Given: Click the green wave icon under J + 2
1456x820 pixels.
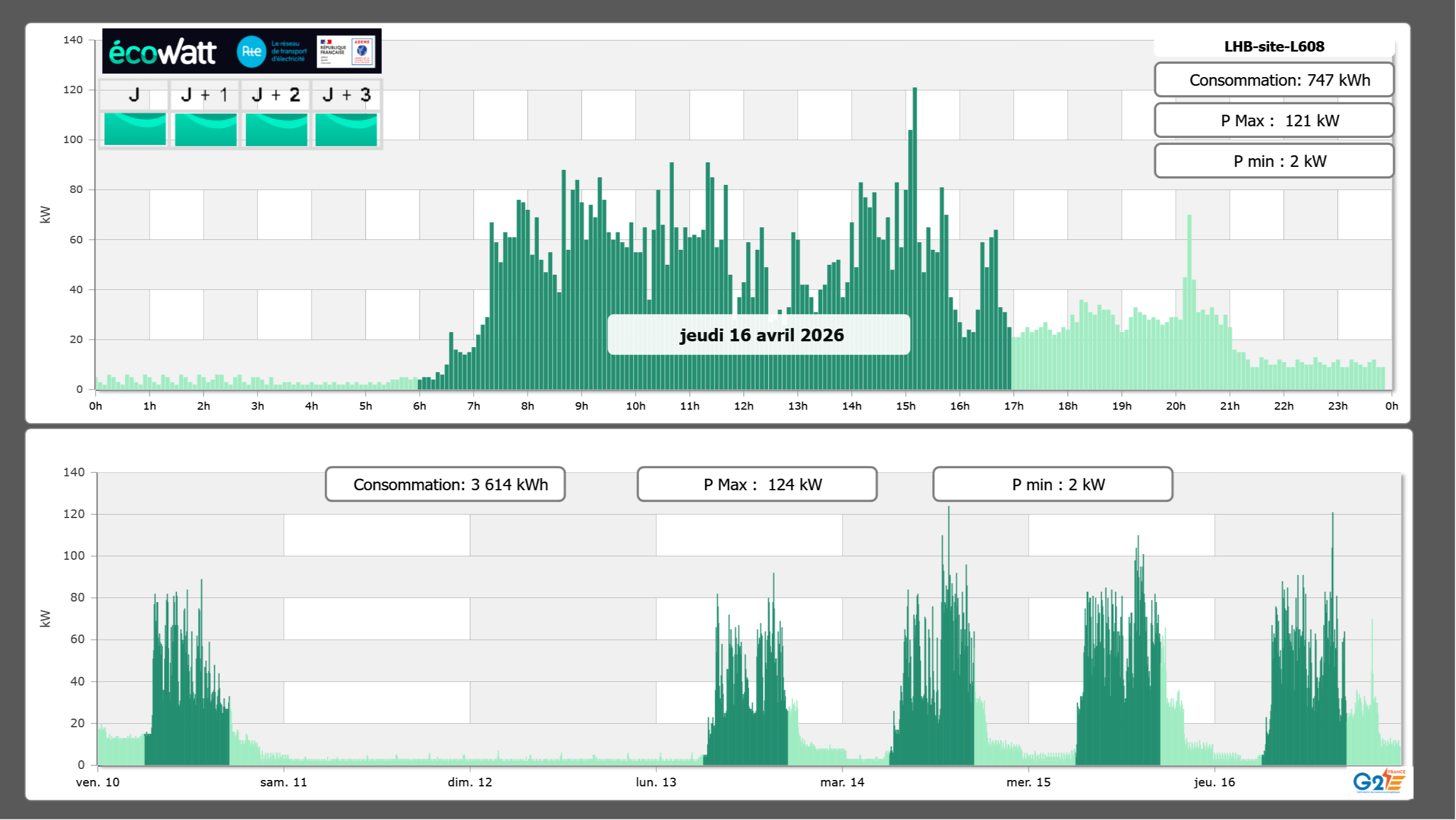Looking at the screenshot, I should tap(276, 129).
